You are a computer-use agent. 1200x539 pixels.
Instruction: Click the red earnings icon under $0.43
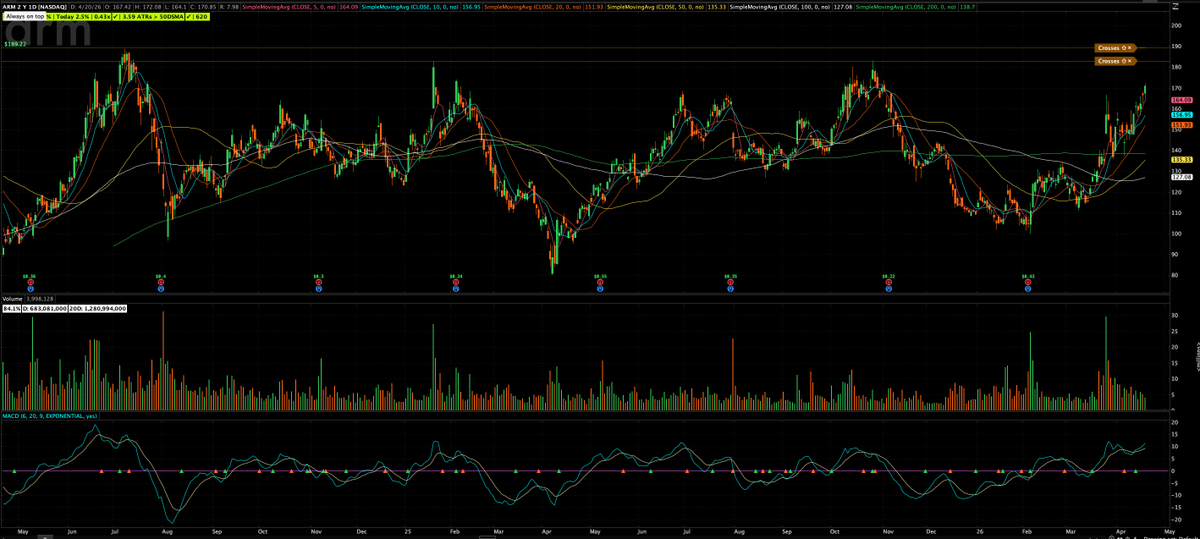coord(1028,282)
